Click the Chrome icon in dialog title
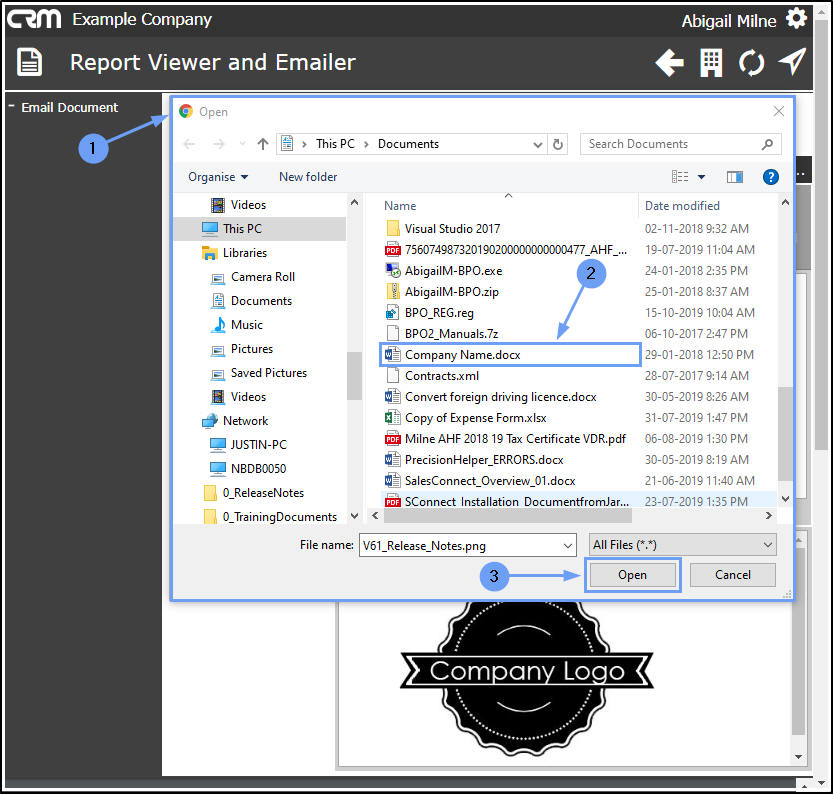 186,112
